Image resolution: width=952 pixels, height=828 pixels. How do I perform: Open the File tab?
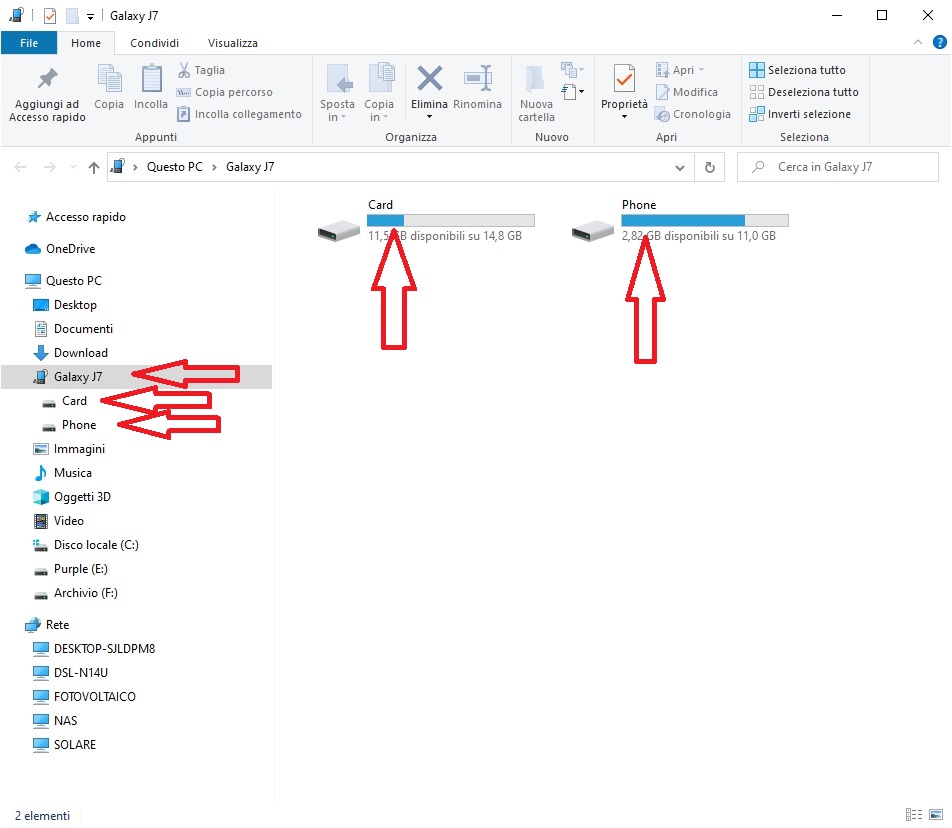point(29,43)
